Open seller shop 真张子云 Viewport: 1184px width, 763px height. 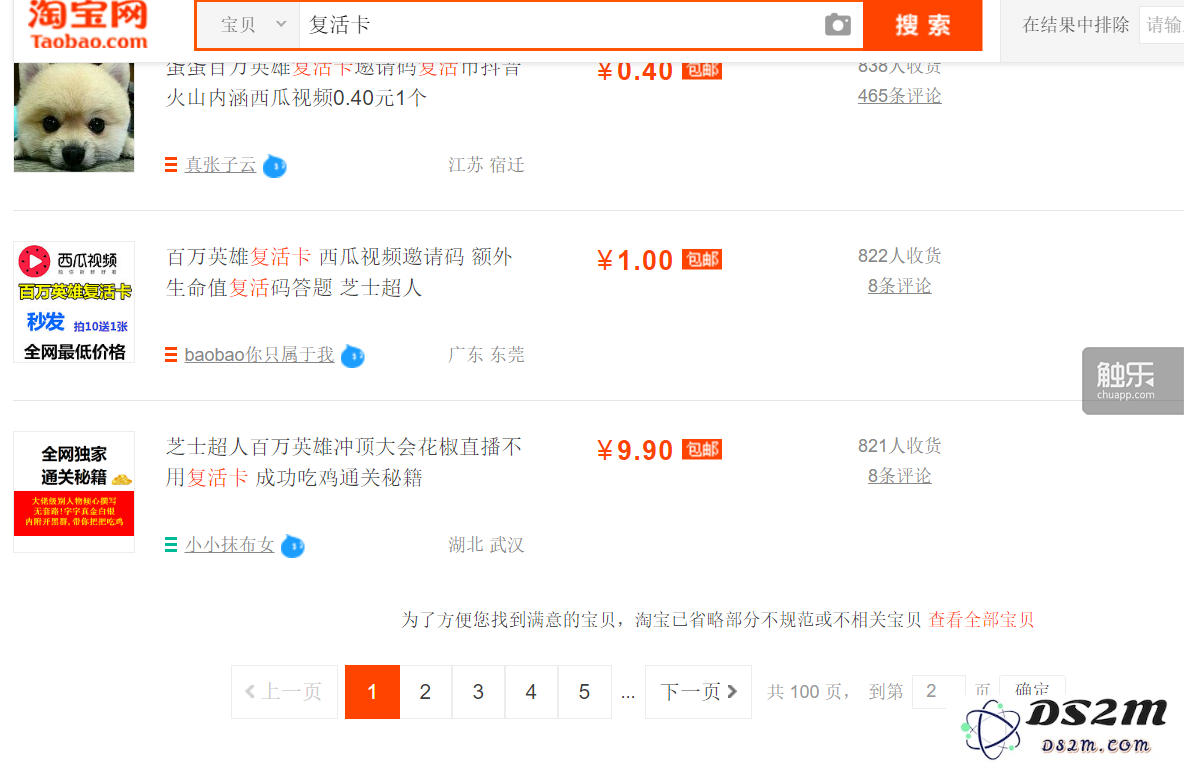coord(220,165)
